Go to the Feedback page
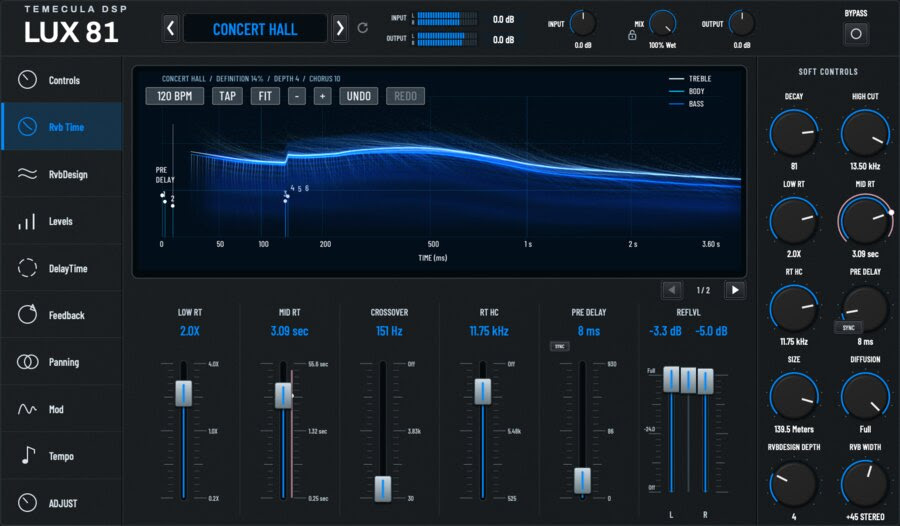The height and width of the screenshot is (526, 900). pyautogui.click(x=61, y=315)
